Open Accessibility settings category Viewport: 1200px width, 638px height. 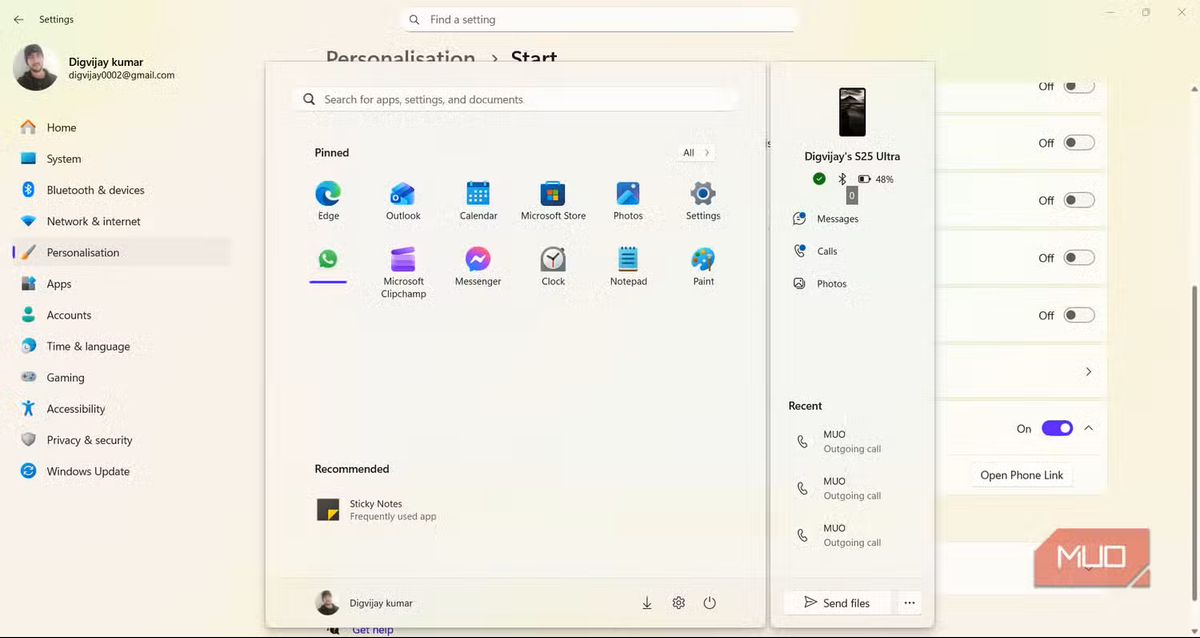(x=120, y=409)
